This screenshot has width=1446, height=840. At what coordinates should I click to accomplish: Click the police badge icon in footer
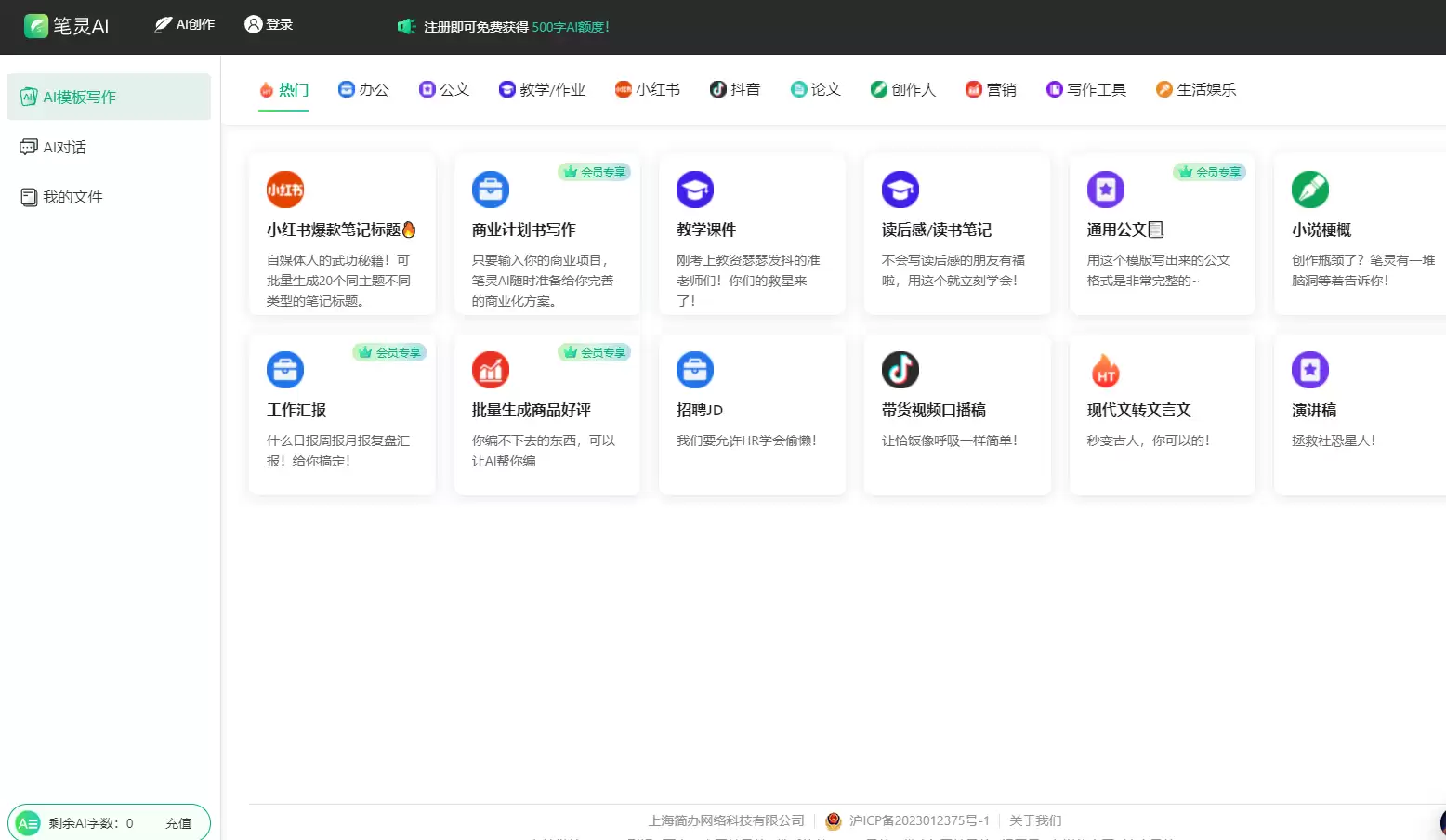(834, 820)
